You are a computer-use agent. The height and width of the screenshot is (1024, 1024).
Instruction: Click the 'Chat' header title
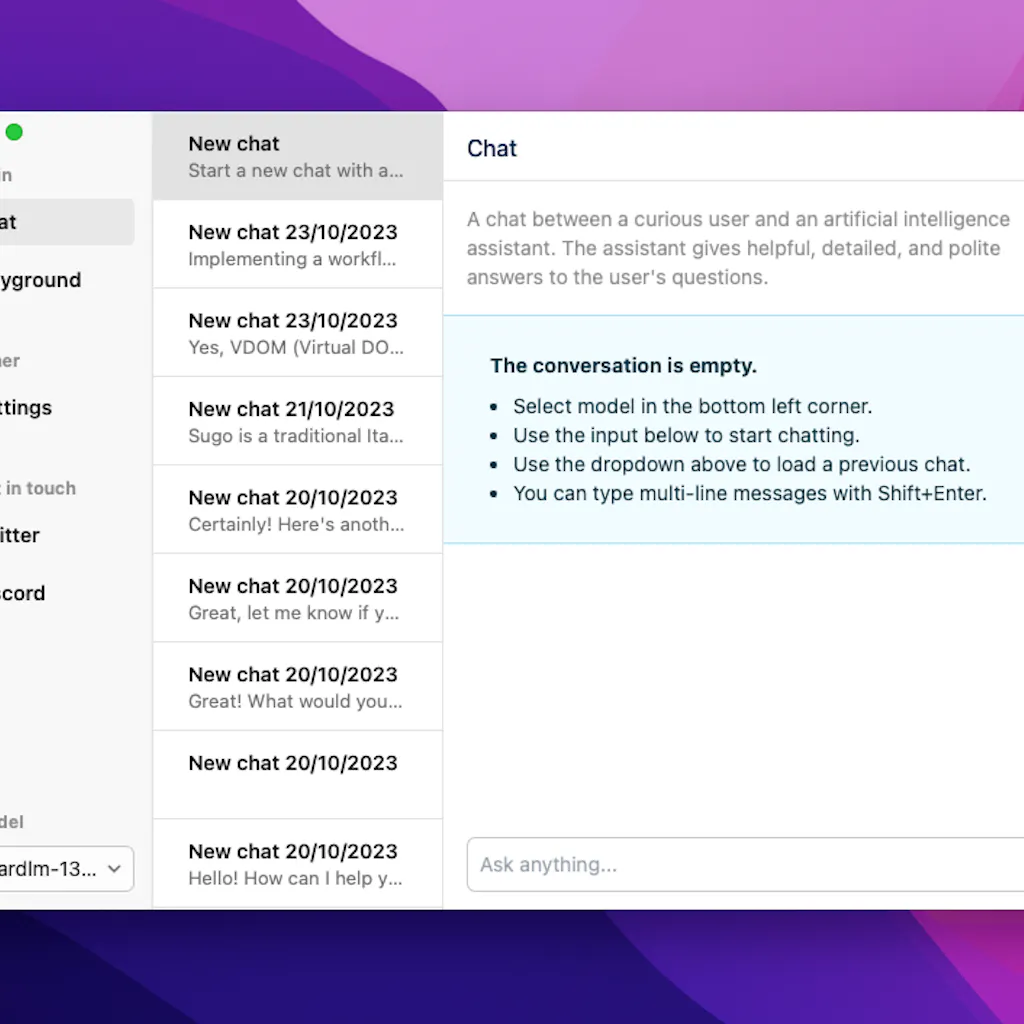click(x=492, y=149)
